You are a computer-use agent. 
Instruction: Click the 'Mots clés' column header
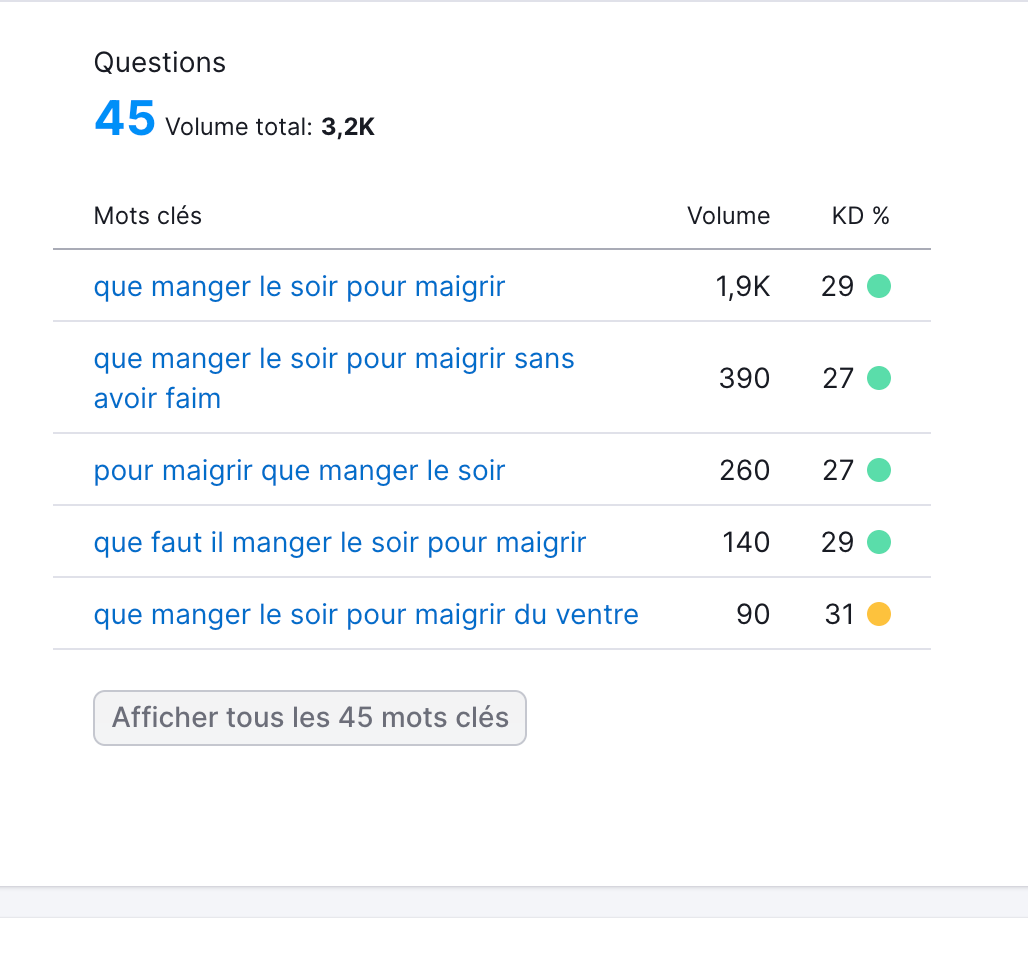147,215
